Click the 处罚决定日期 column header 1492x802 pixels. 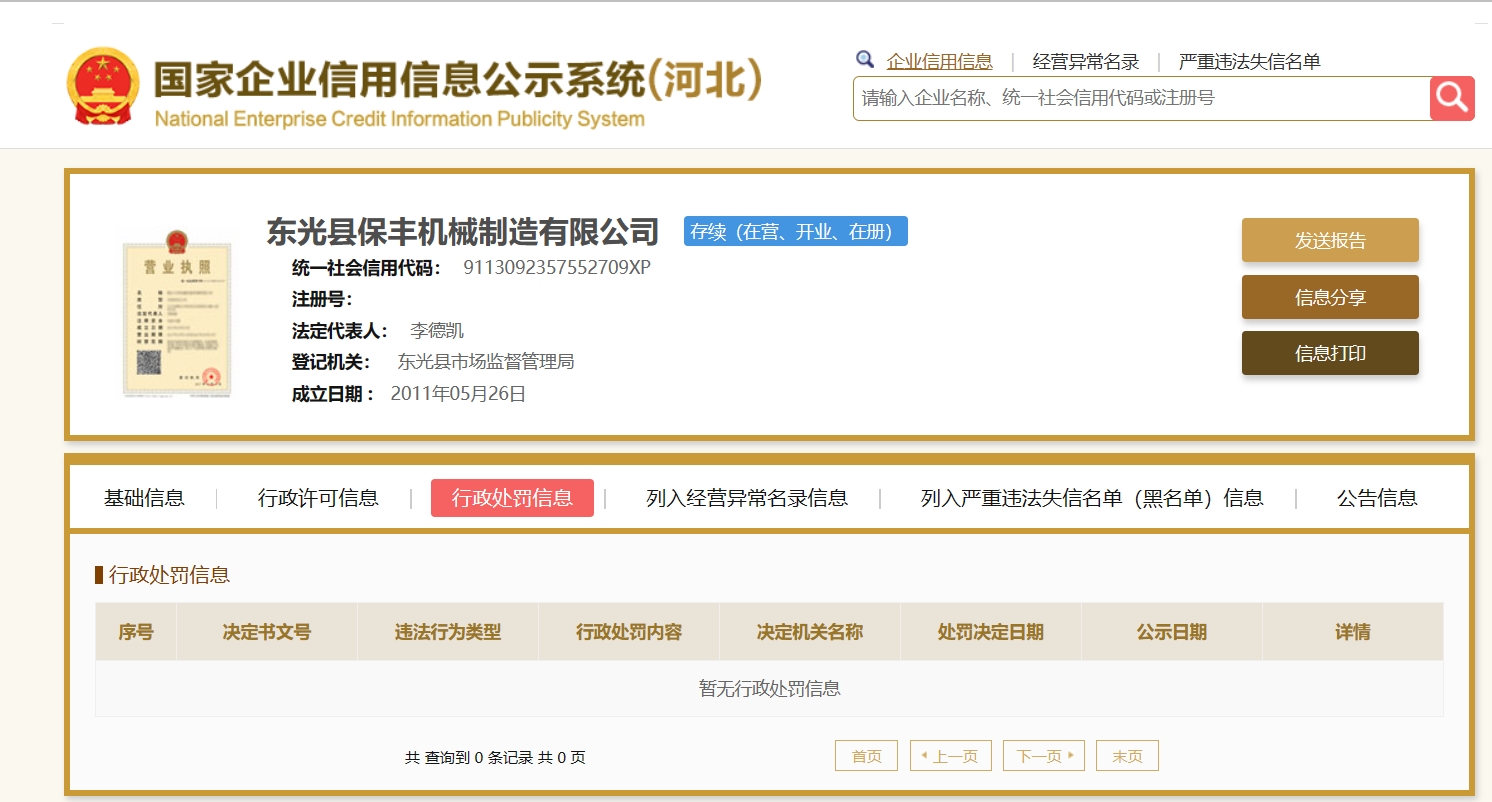tap(991, 632)
